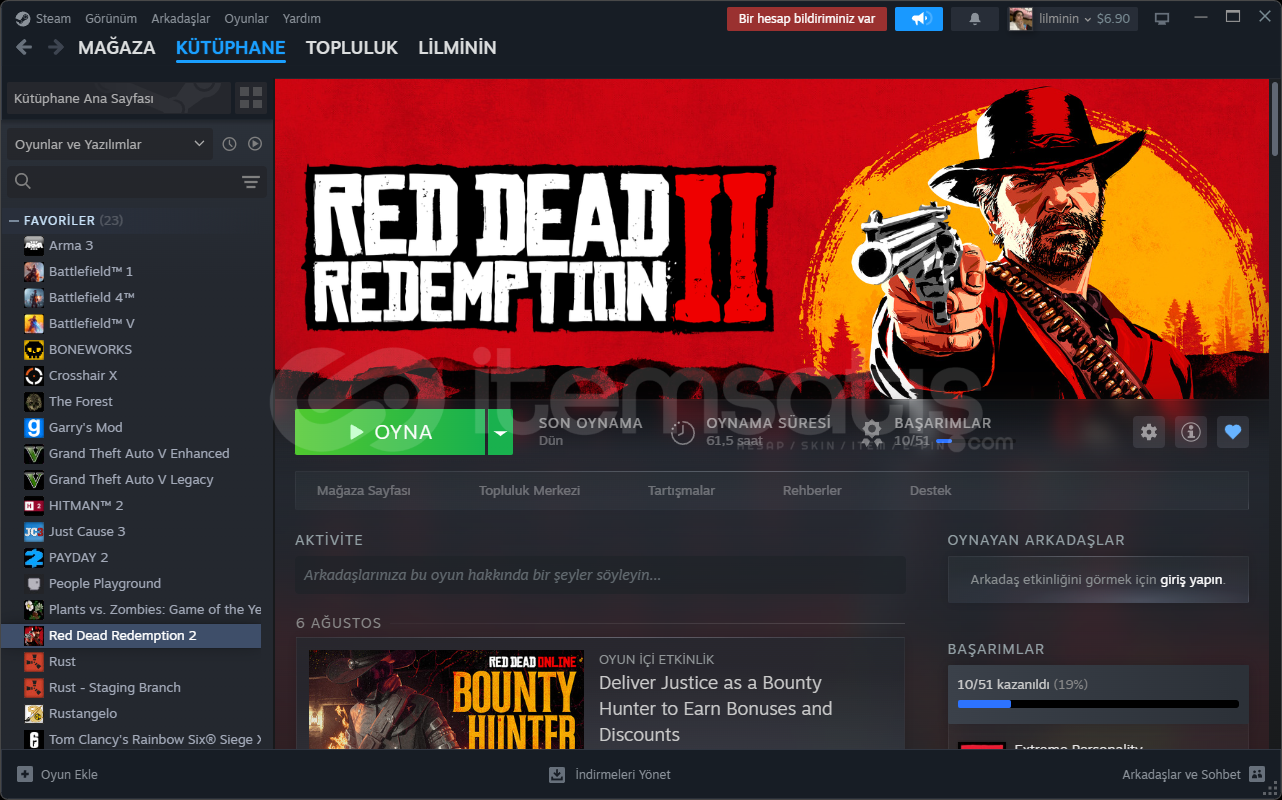Click the header achievements progress bar
This screenshot has height=800, width=1282.
click(944, 441)
